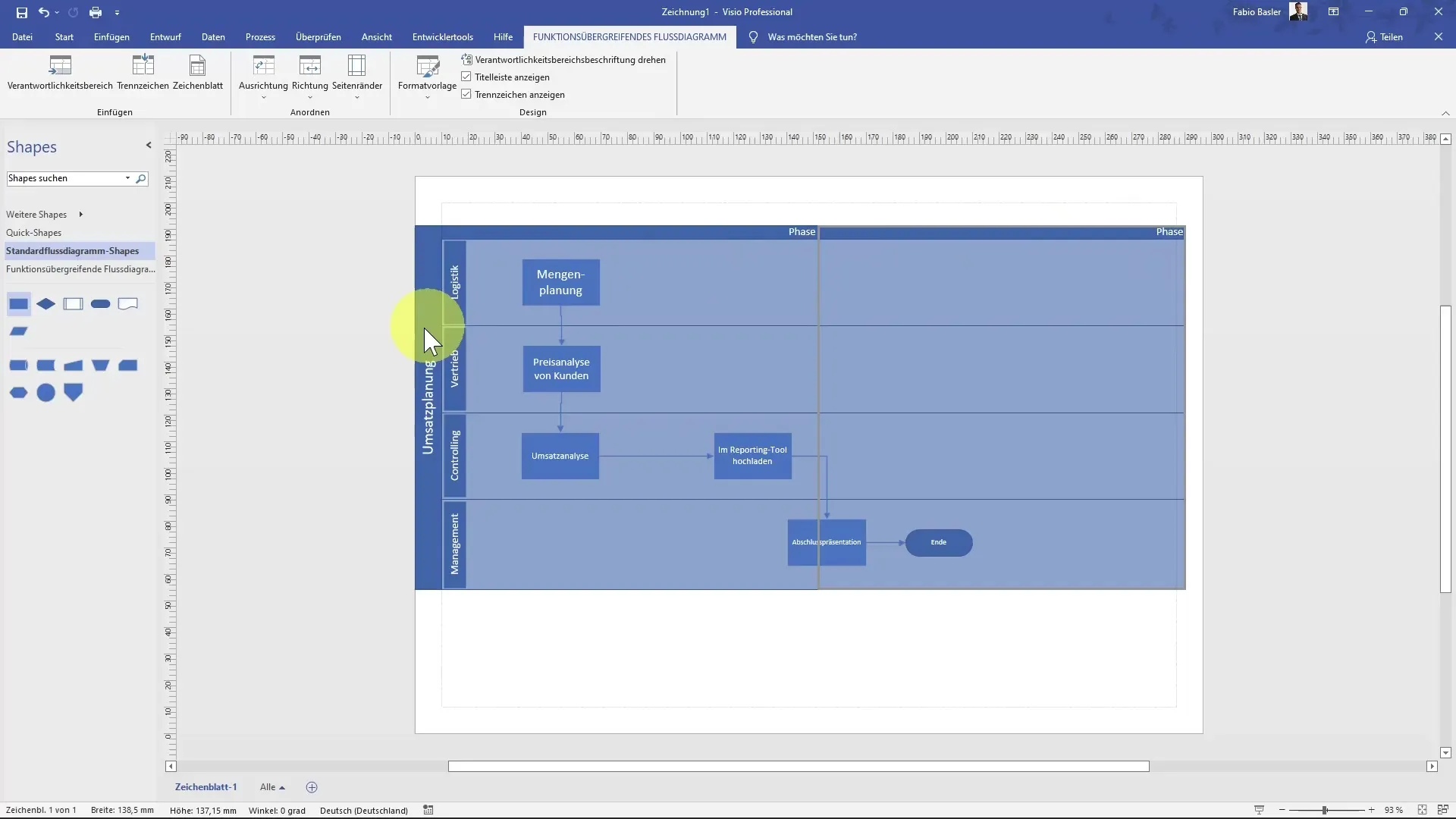Click Verantwortlichkeitsbereichsbeschriftung drehen
Screen dimensions: 1456x819
pos(563,60)
